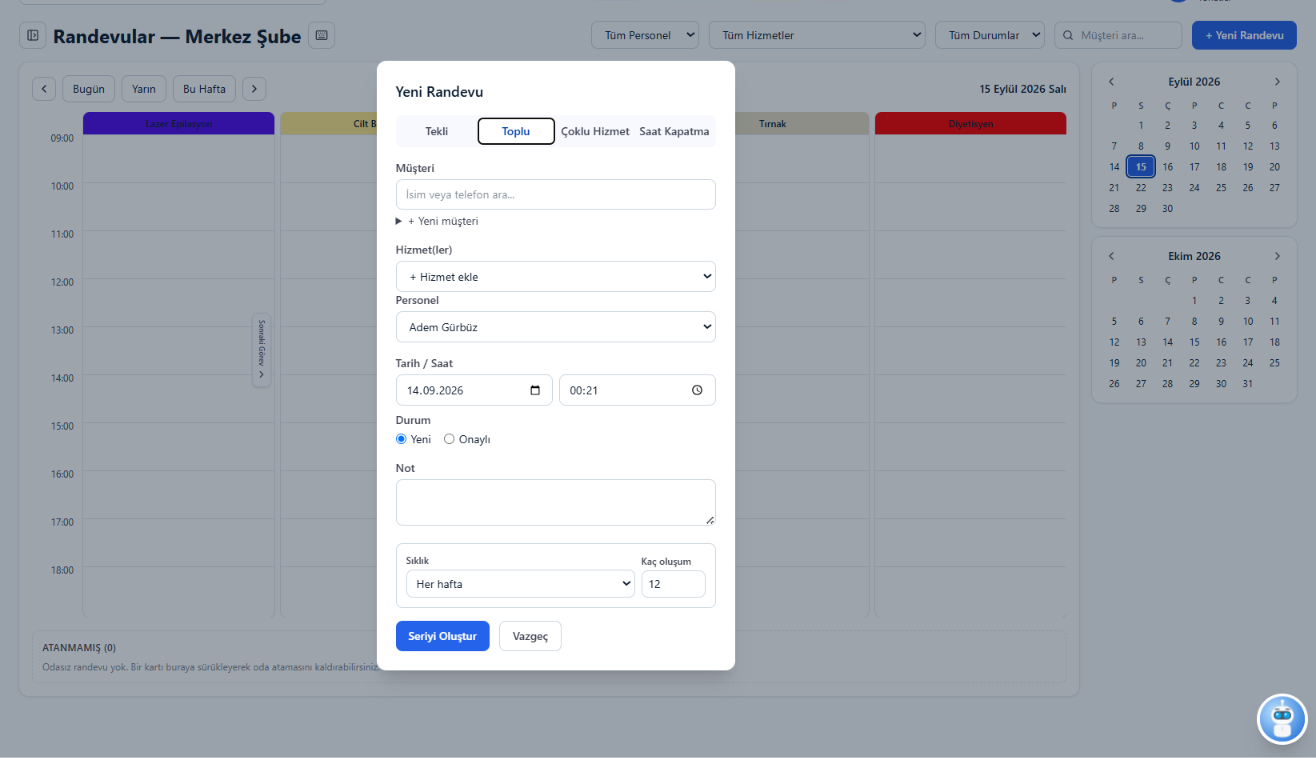The width and height of the screenshot is (1316, 758).
Task: Expand the Sonraki Görev side handle
Action: click(261, 350)
